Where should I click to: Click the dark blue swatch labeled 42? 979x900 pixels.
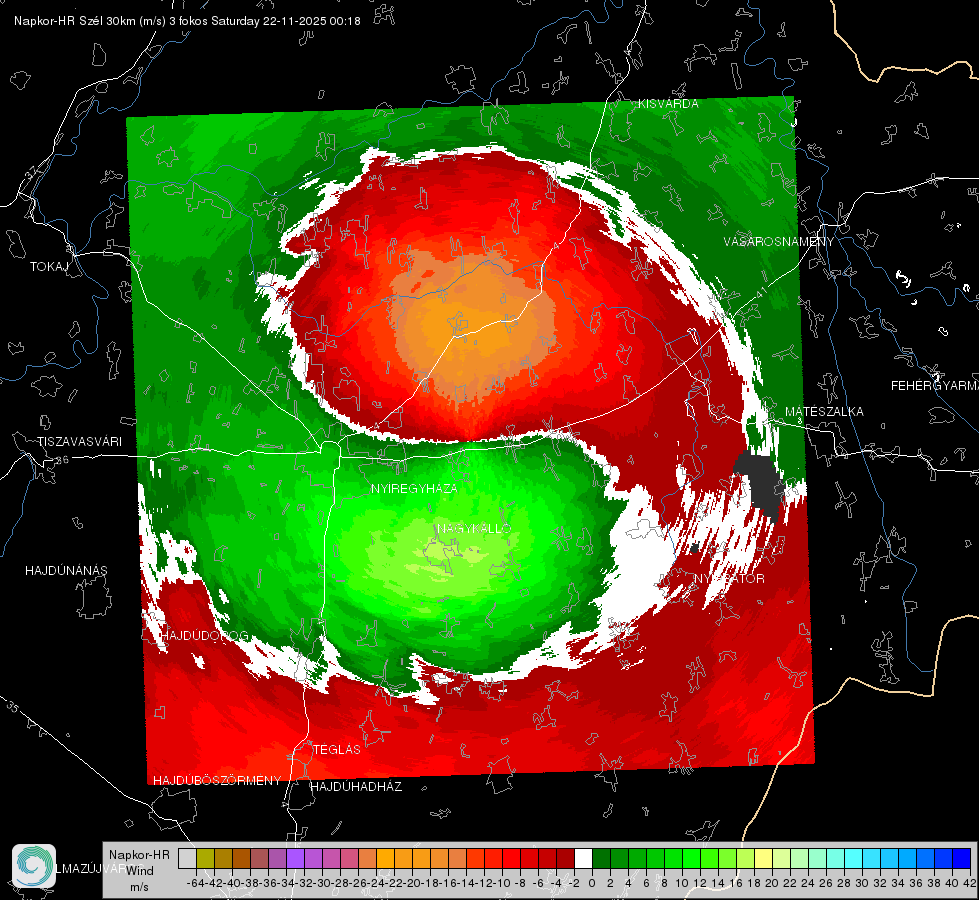(x=962, y=859)
